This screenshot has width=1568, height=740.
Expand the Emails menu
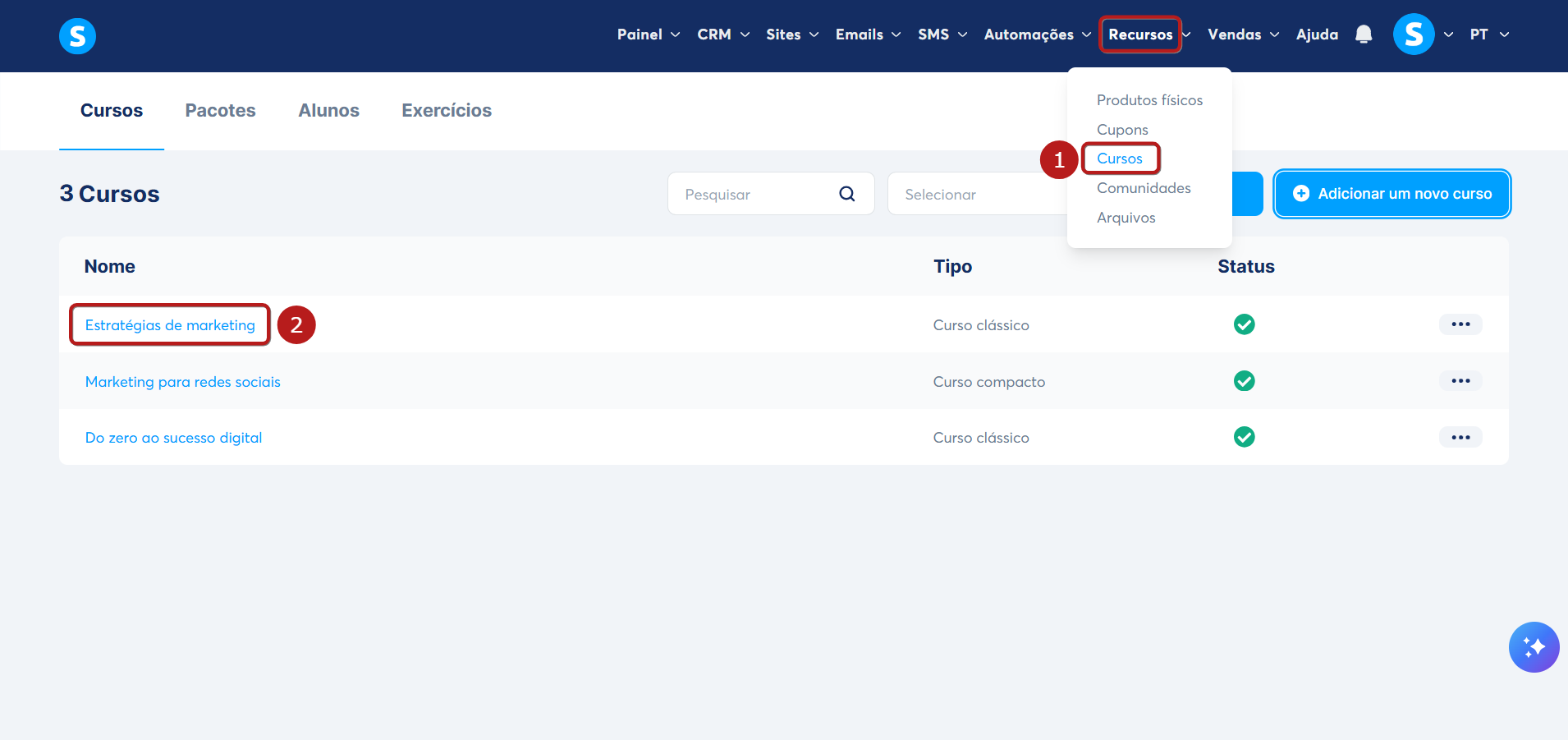pyautogui.click(x=868, y=34)
